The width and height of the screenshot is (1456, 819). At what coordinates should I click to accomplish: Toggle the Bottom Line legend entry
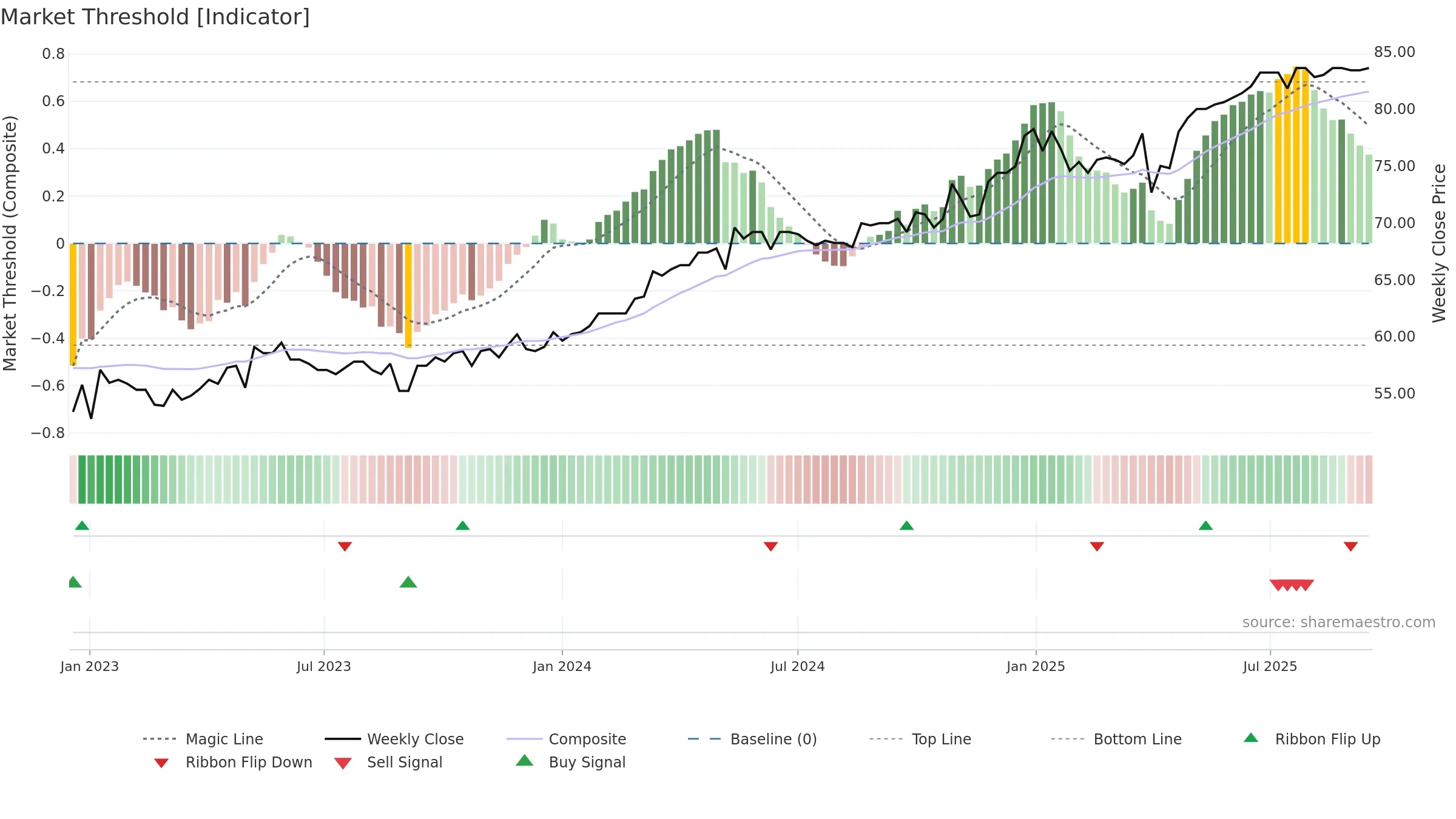click(1116, 739)
